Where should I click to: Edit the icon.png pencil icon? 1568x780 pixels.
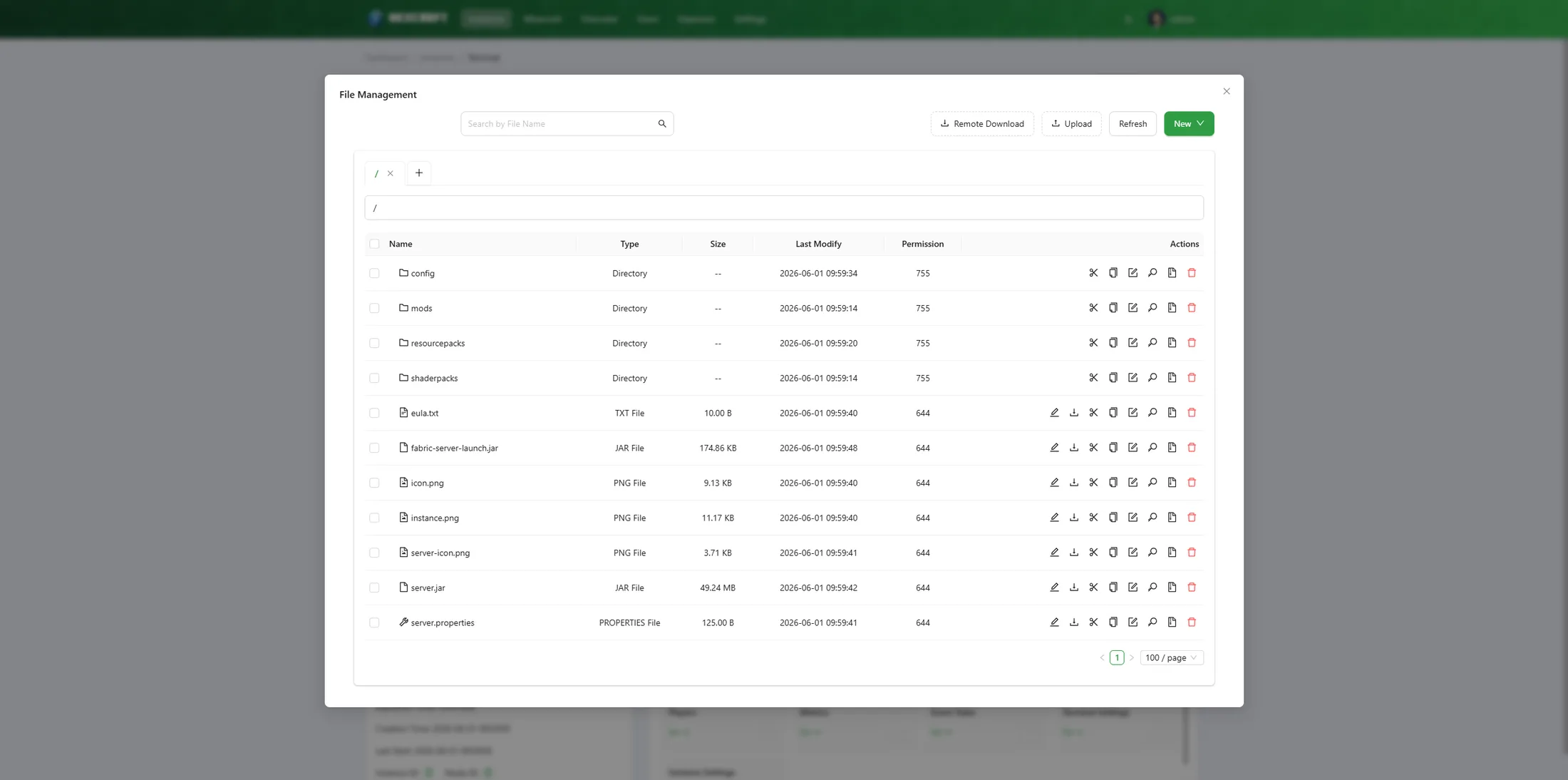1054,483
